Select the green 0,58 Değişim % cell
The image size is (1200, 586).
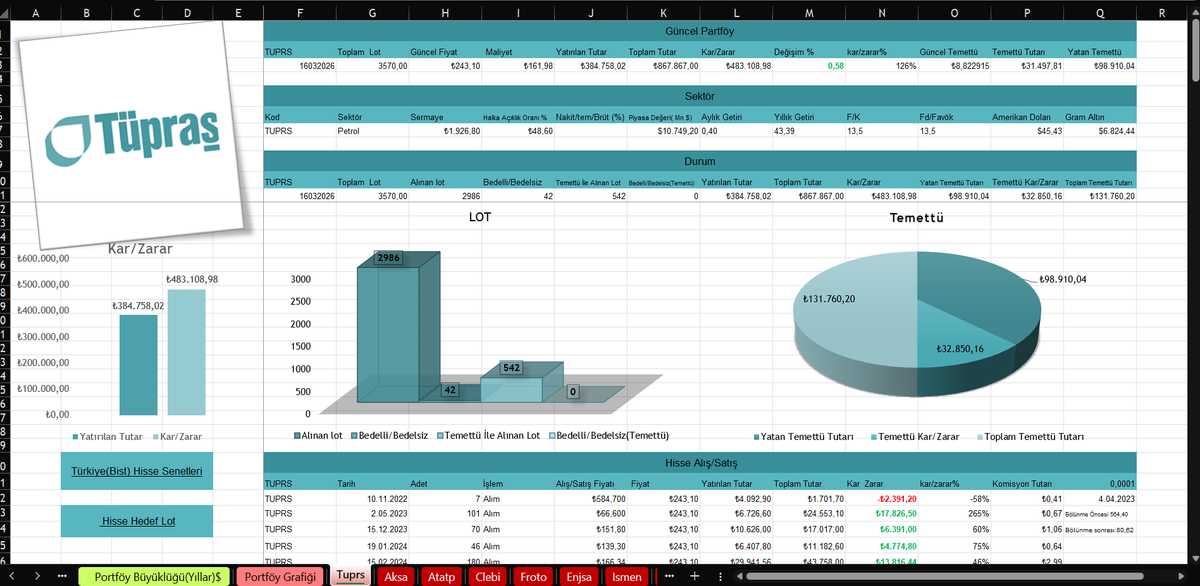click(809, 65)
